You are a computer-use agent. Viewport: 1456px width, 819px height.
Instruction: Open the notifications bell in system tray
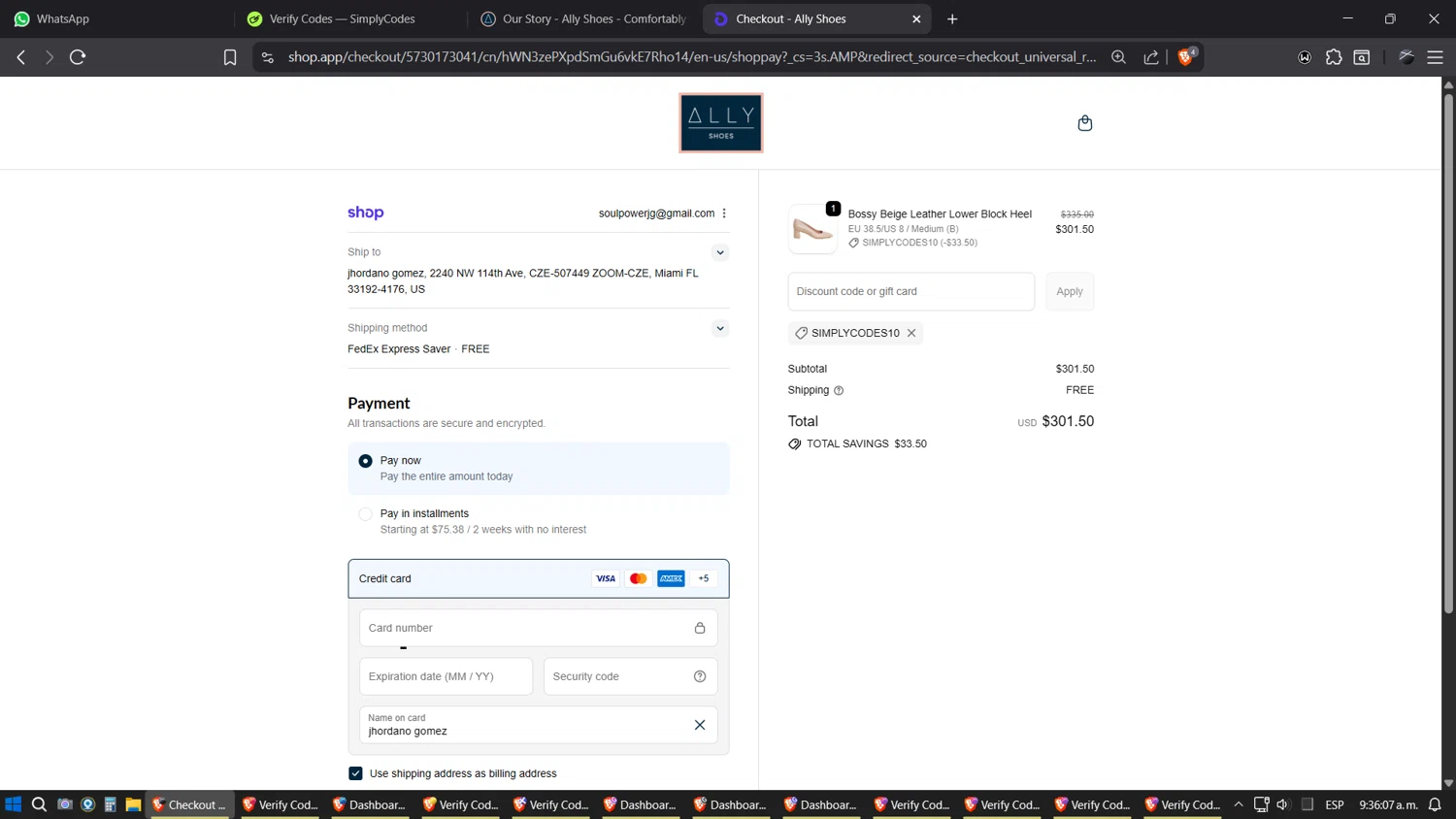(1435, 804)
